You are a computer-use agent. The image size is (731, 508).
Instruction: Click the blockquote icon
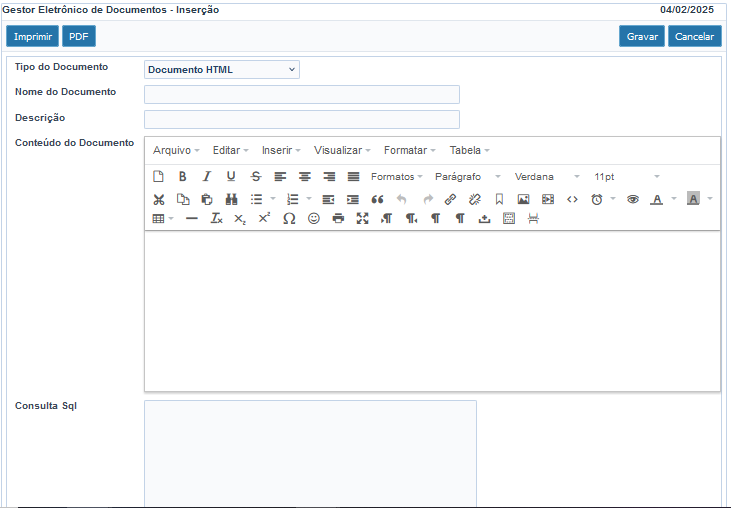[x=377, y=199]
